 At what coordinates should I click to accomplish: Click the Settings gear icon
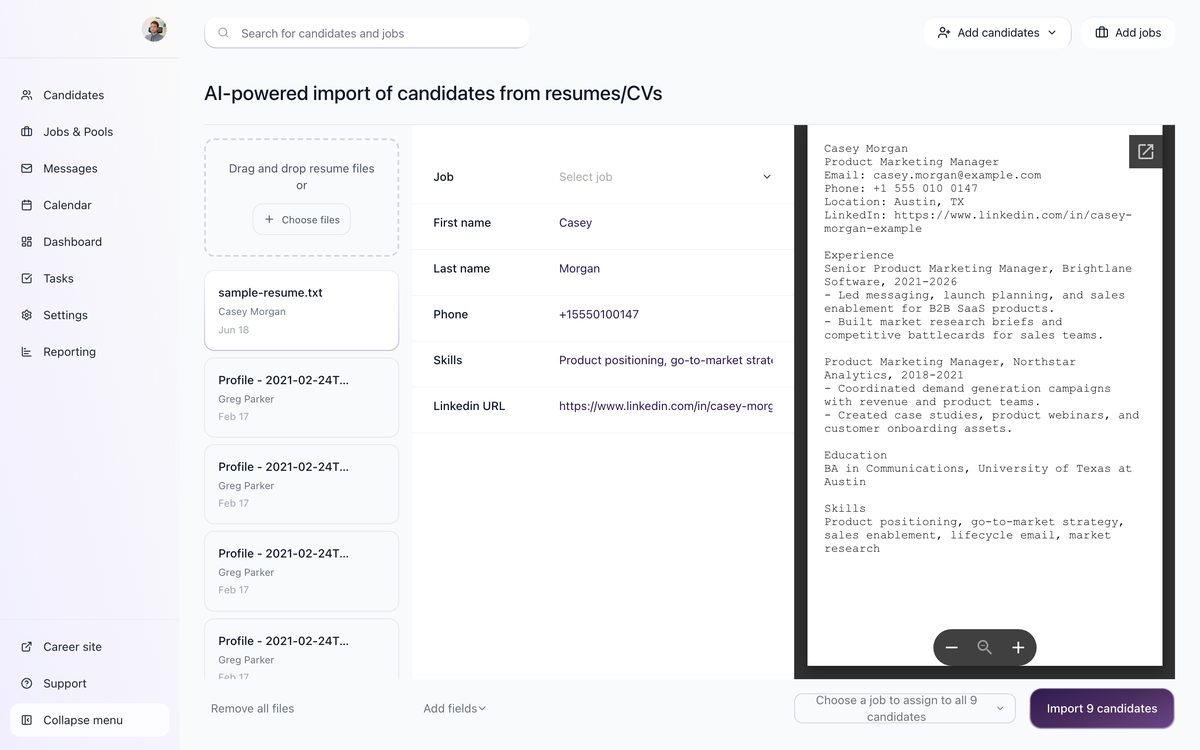[x=27, y=315]
